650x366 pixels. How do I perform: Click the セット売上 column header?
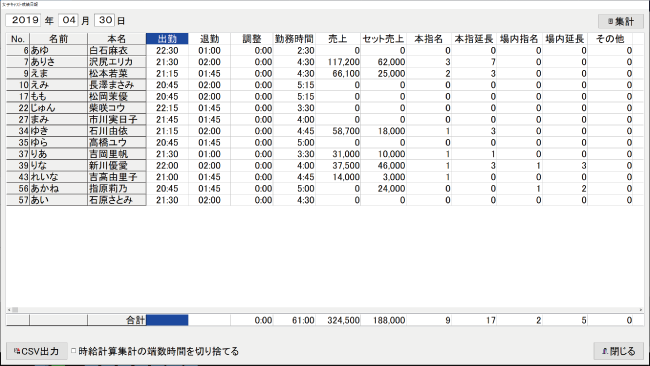(383, 39)
